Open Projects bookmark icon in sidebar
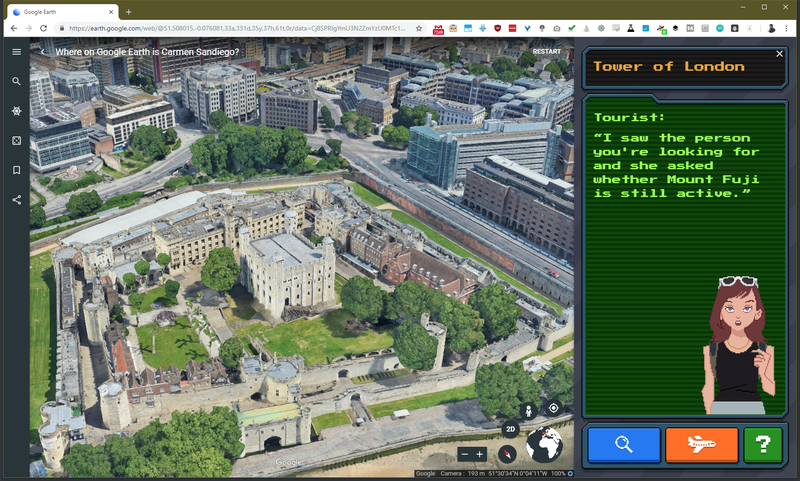The height and width of the screenshot is (481, 800). tap(16, 170)
